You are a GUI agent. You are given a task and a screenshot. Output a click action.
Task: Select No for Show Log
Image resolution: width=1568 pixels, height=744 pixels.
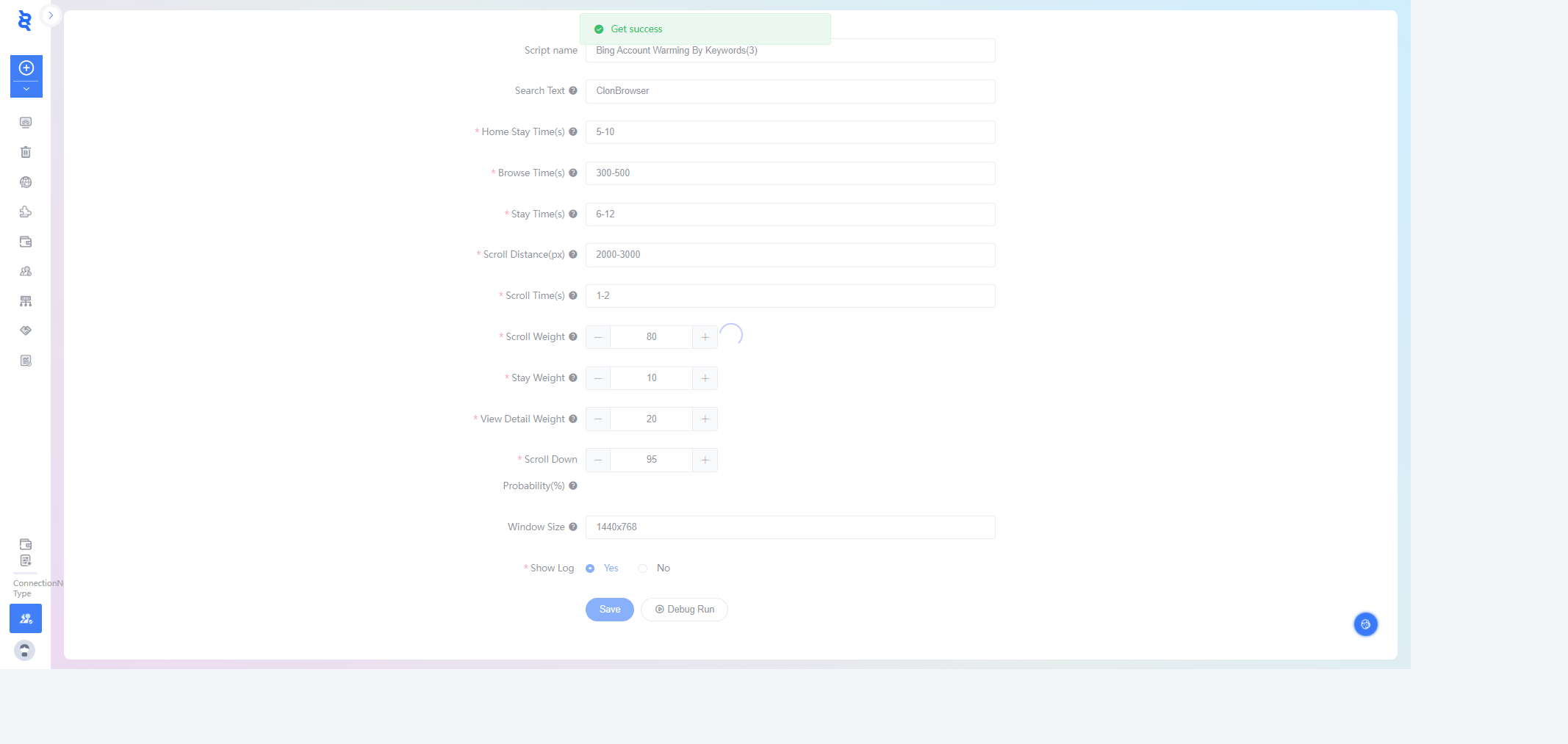(x=643, y=568)
